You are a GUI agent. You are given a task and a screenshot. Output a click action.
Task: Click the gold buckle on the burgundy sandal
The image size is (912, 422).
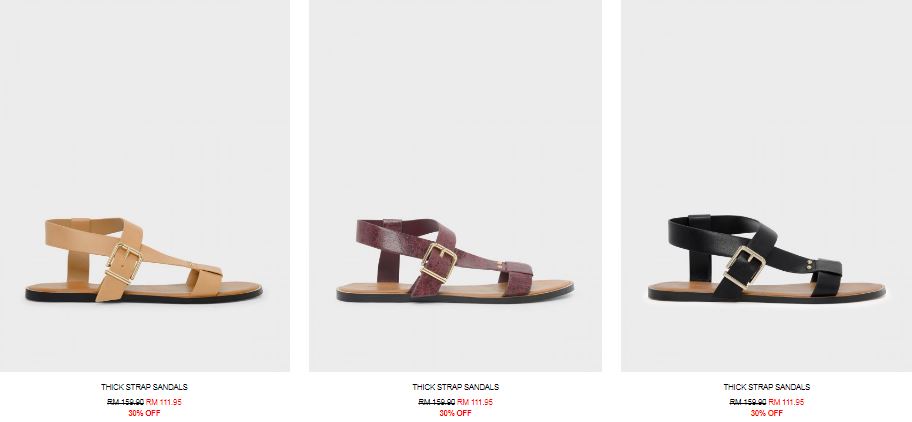439,263
